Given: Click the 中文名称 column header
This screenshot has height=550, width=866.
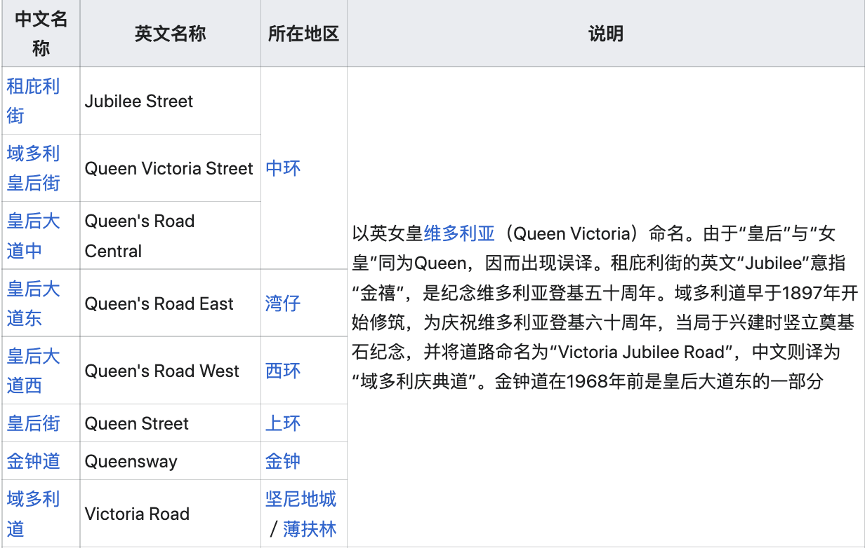Looking at the screenshot, I should click(x=41, y=33).
